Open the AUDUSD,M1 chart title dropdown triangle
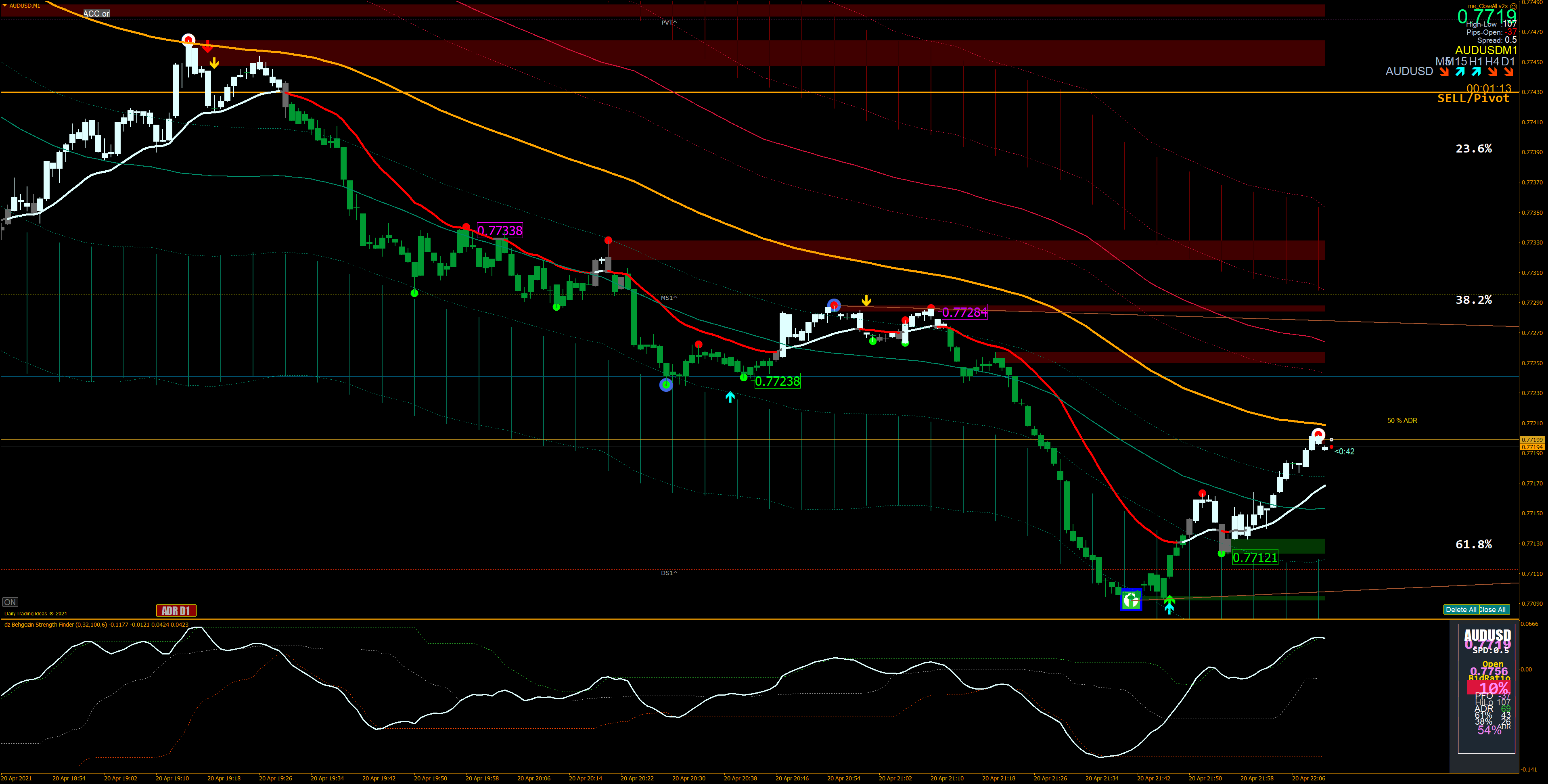 (4, 5)
